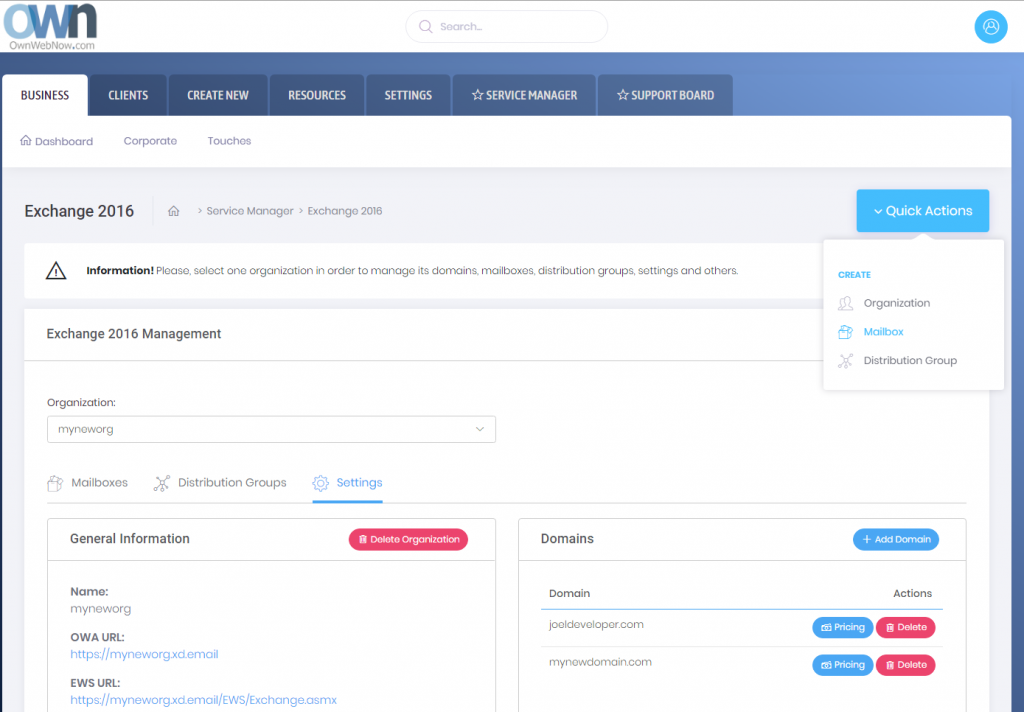Click the Add Domain button

(895, 539)
